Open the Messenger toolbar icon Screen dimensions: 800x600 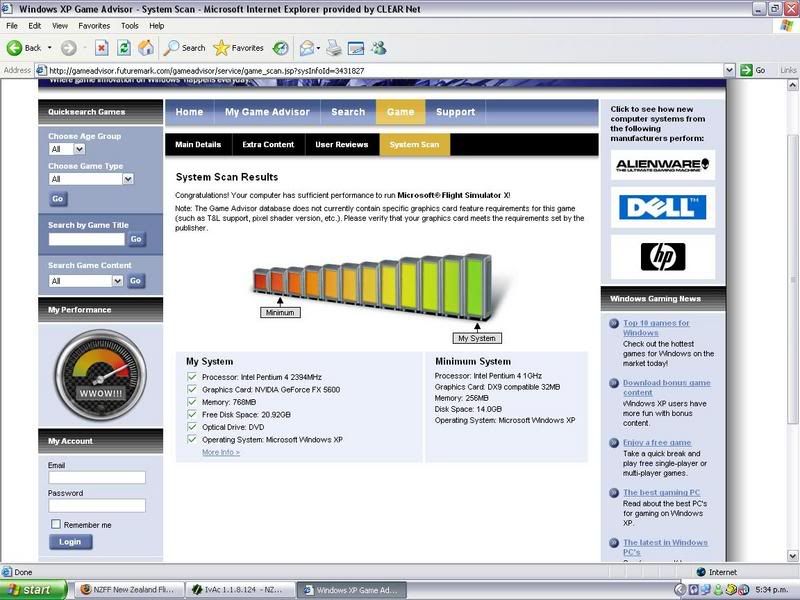coord(378,48)
